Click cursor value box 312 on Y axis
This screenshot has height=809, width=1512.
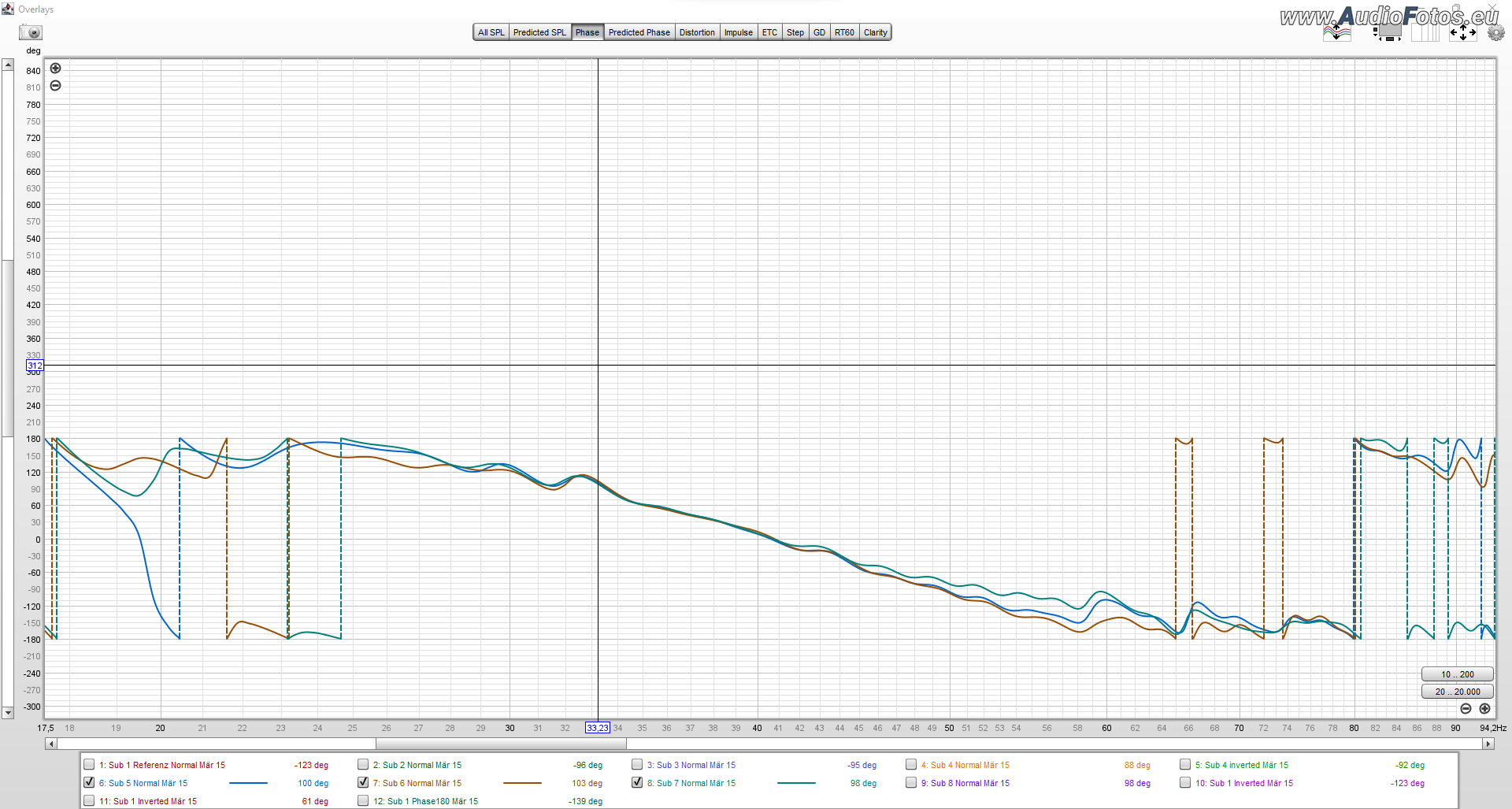coord(35,366)
